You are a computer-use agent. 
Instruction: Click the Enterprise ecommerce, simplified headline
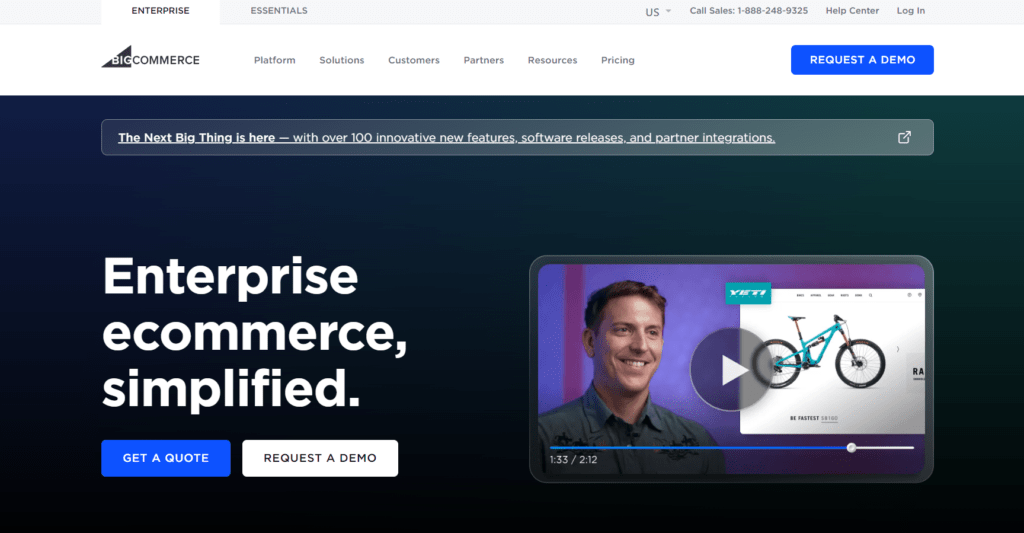[x=255, y=332]
